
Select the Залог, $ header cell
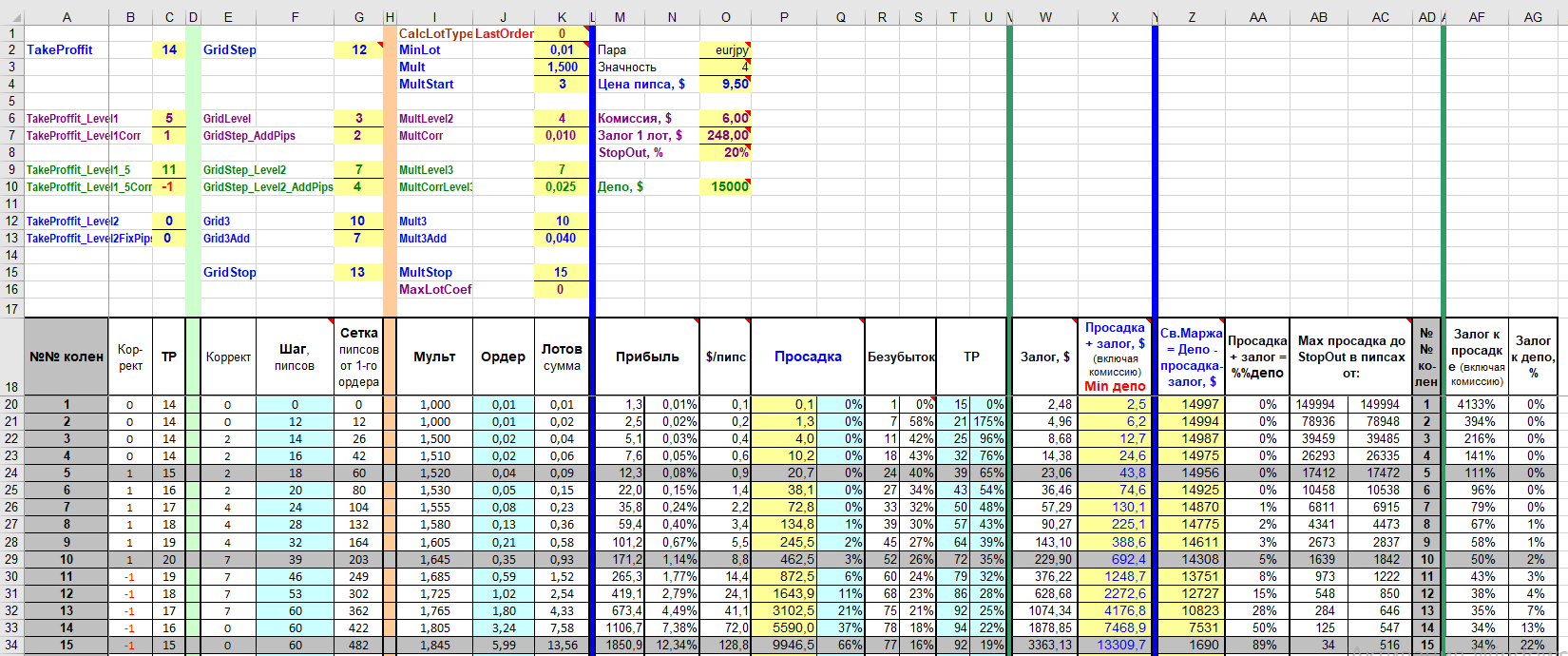pyautogui.click(x=1045, y=357)
